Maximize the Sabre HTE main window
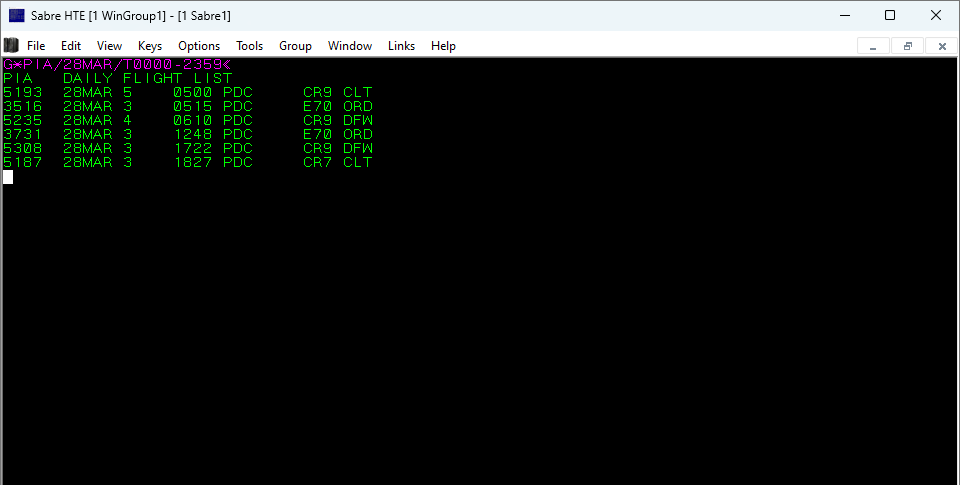Image resolution: width=960 pixels, height=485 pixels. 890,15
